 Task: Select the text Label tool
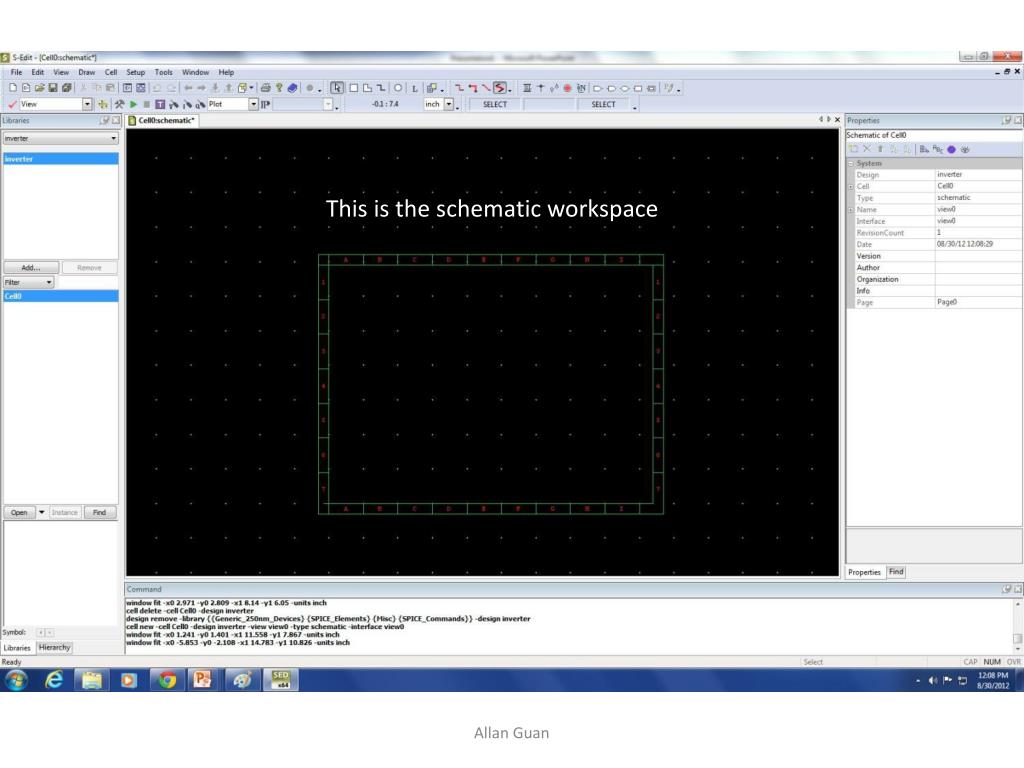[x=414, y=88]
